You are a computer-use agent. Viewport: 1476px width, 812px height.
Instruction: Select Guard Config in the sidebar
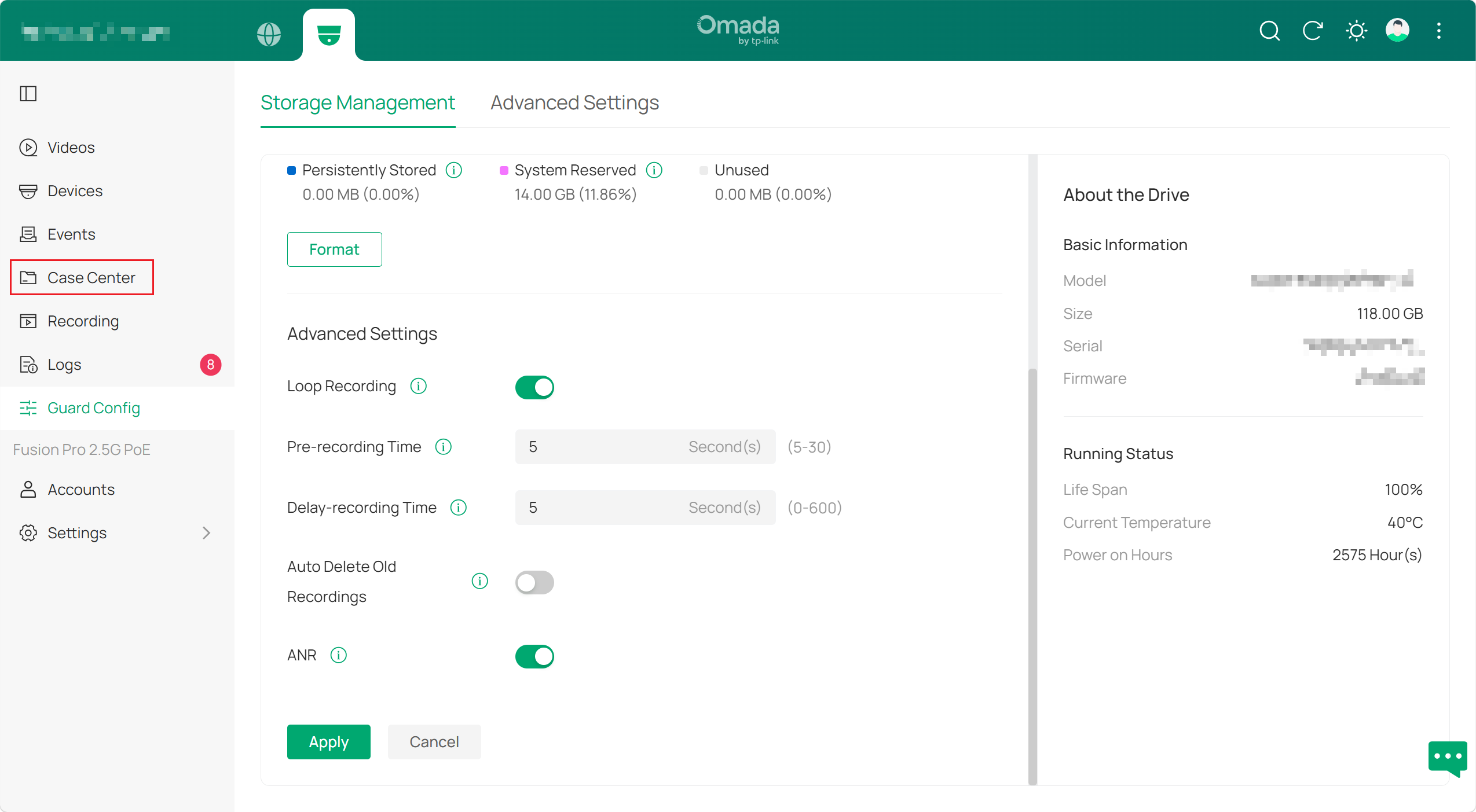[x=117, y=408]
